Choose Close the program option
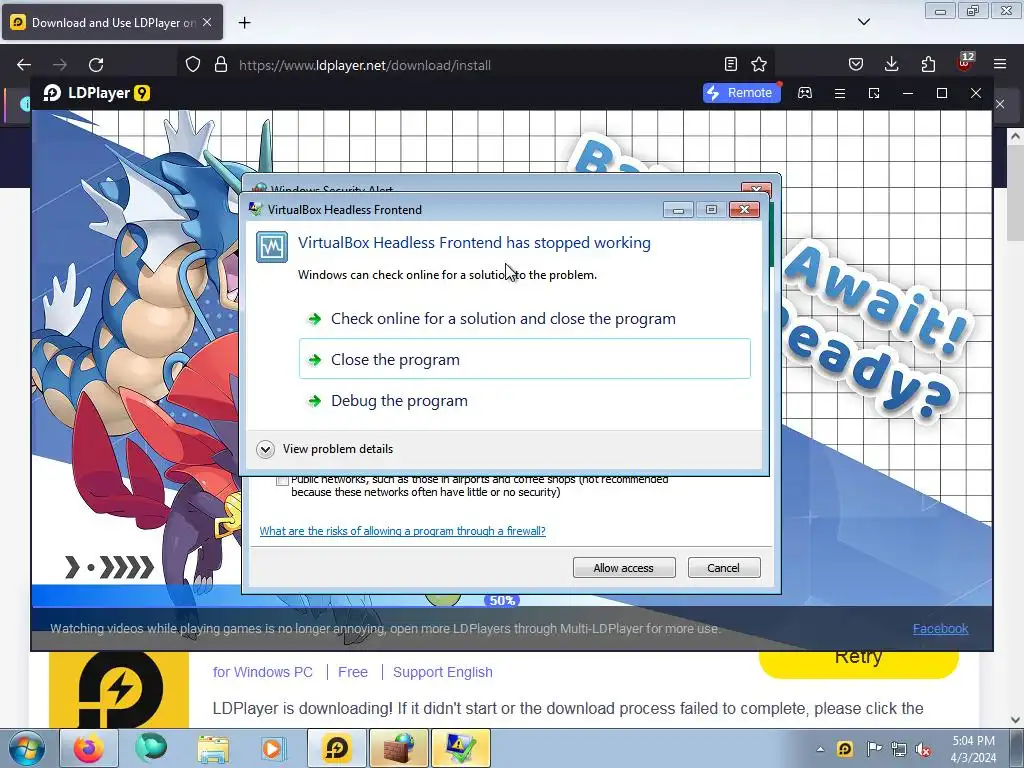 [524, 359]
